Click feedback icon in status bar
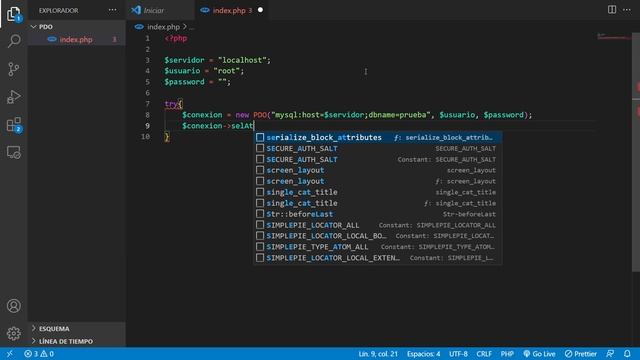The height and width of the screenshot is (360, 640). 610,353
